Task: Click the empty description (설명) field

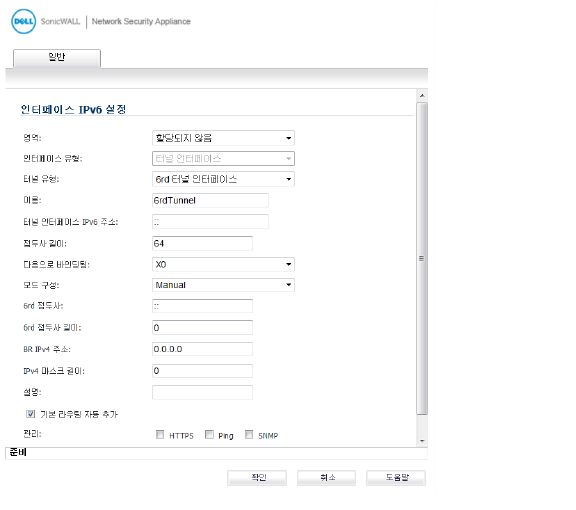Action: pyautogui.click(x=202, y=392)
